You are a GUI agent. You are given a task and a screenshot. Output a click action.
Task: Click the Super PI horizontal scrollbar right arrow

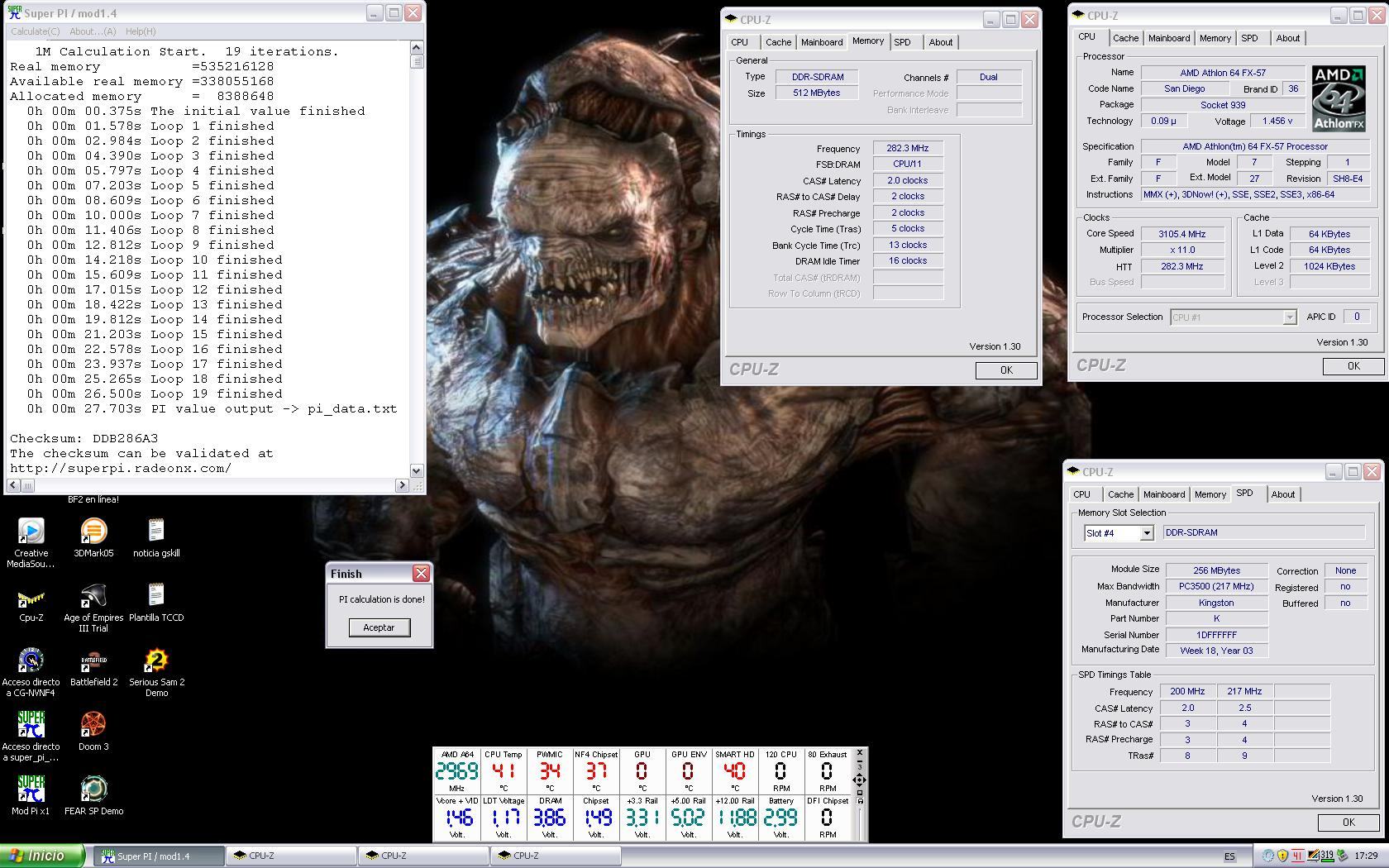pyautogui.click(x=402, y=485)
